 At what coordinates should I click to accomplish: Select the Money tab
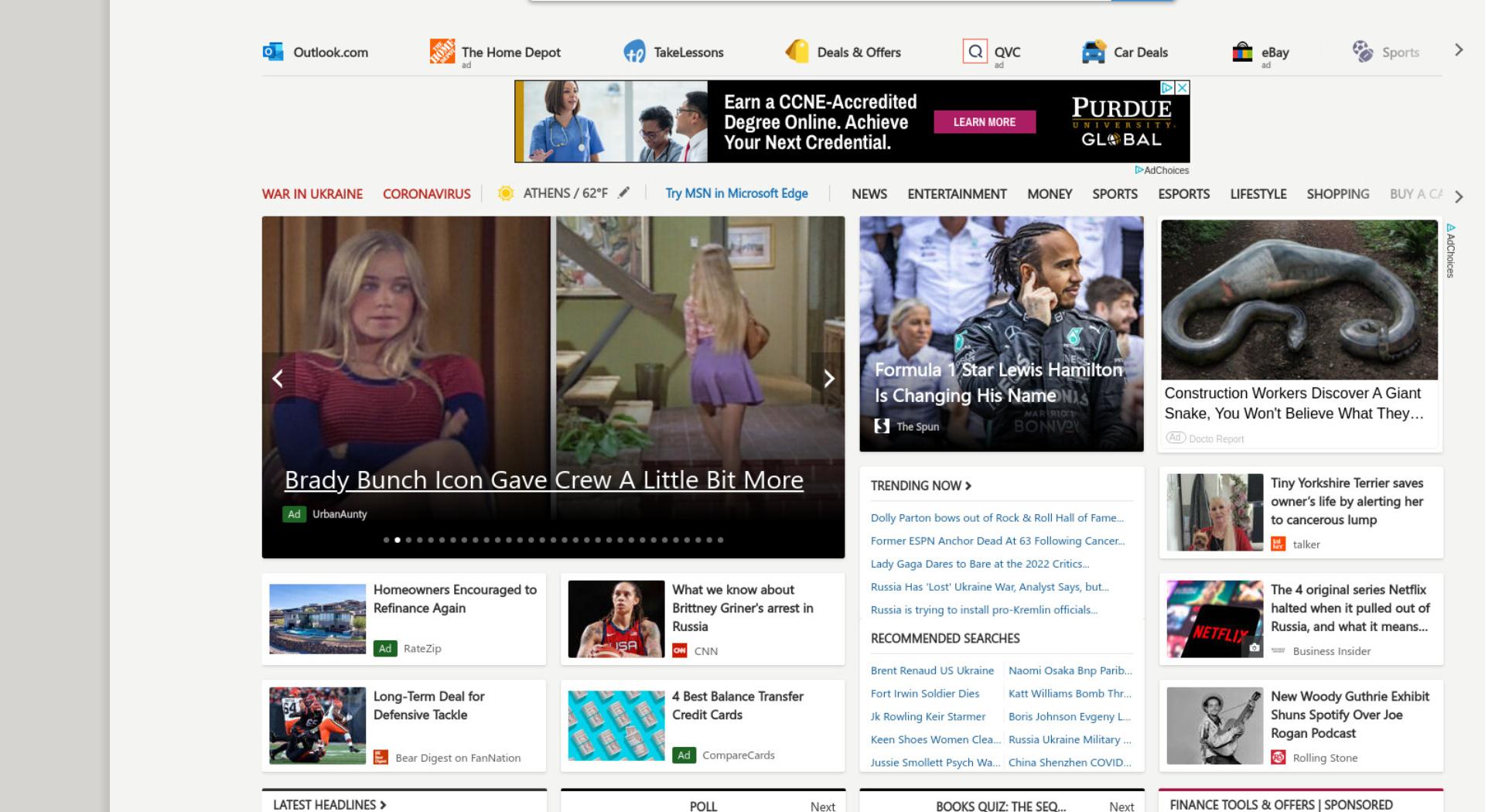(1050, 194)
